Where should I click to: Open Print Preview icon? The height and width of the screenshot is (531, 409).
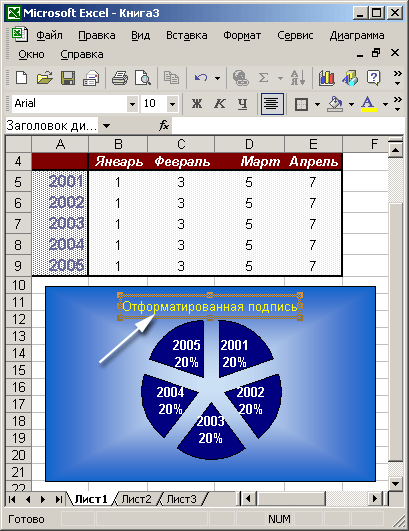tap(143, 78)
